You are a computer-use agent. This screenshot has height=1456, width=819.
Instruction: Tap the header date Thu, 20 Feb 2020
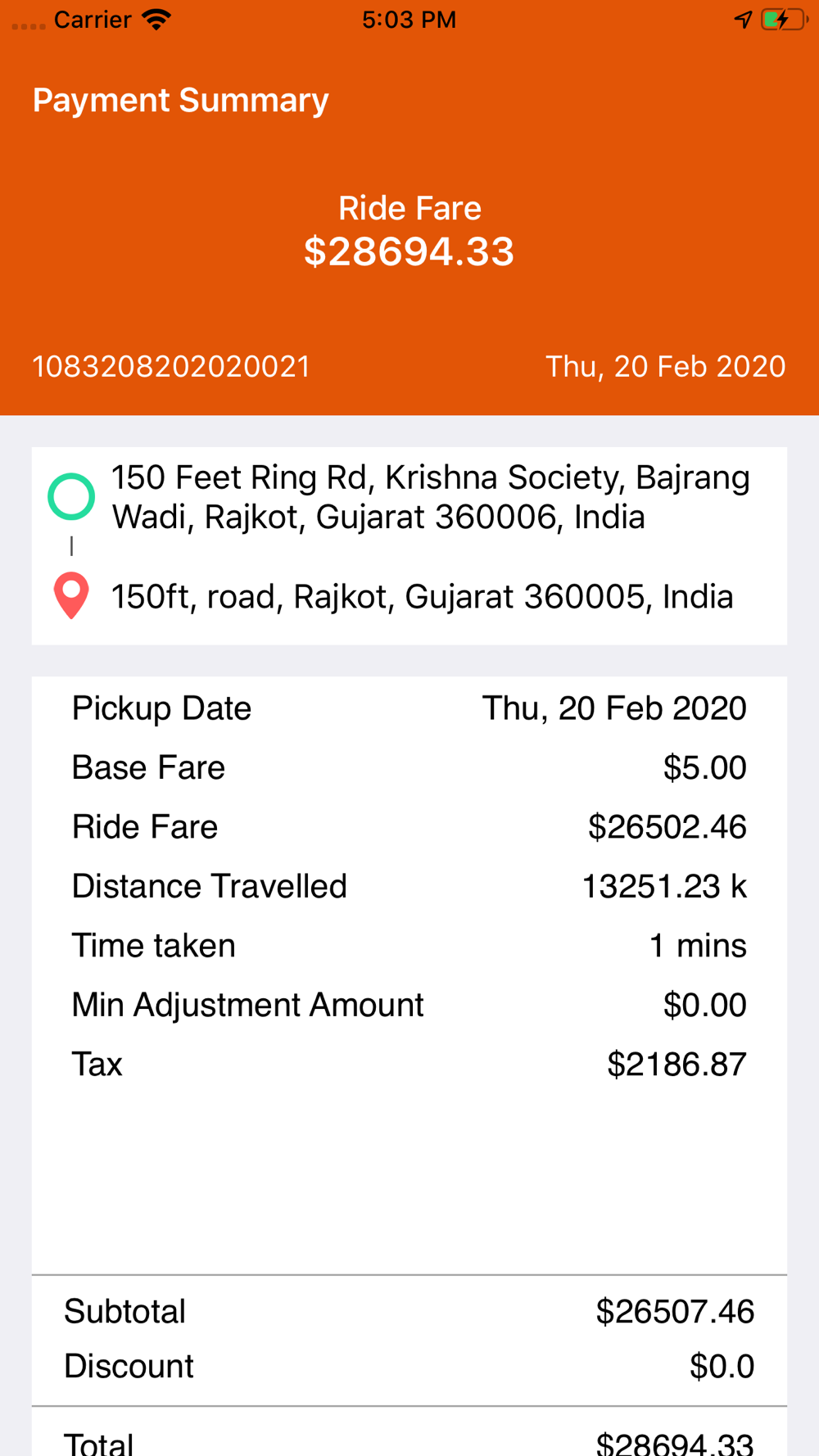665,366
